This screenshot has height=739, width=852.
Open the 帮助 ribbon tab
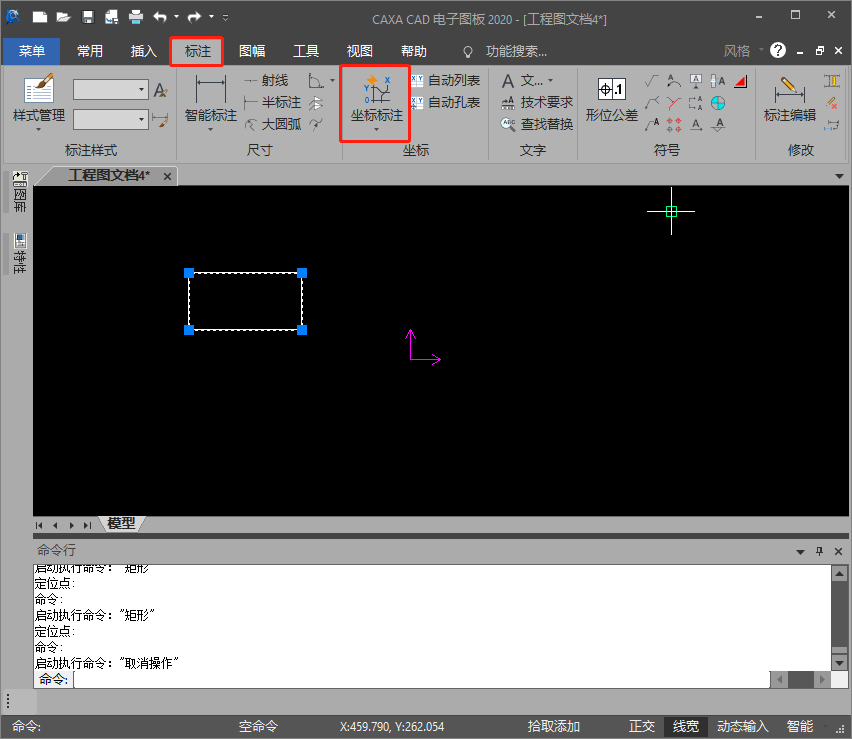(414, 51)
